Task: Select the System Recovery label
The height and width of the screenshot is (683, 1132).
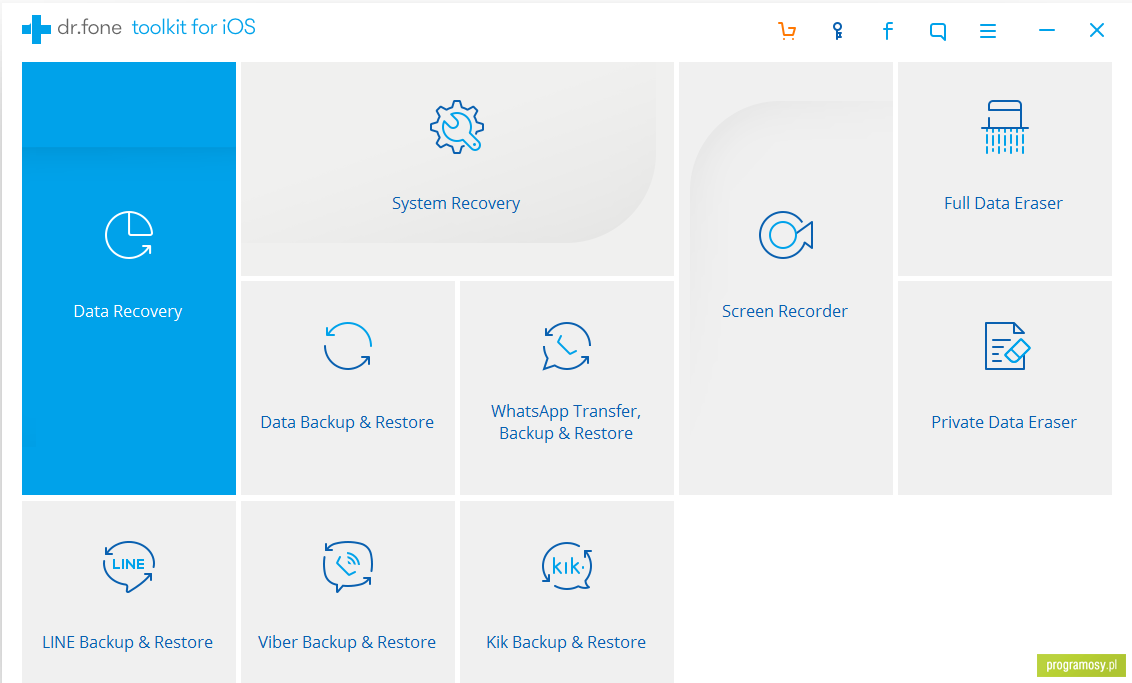Action: point(456,203)
